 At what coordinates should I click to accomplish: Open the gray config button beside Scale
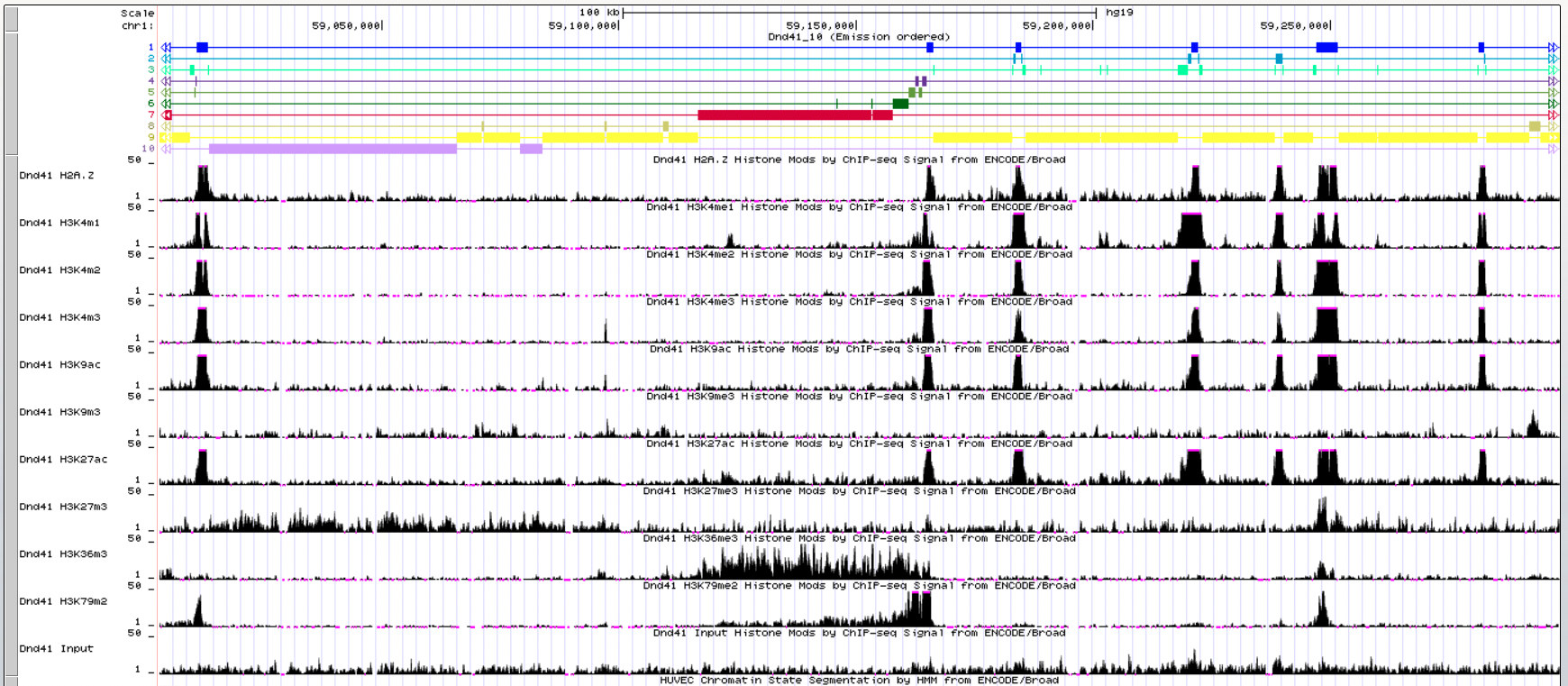point(11,20)
